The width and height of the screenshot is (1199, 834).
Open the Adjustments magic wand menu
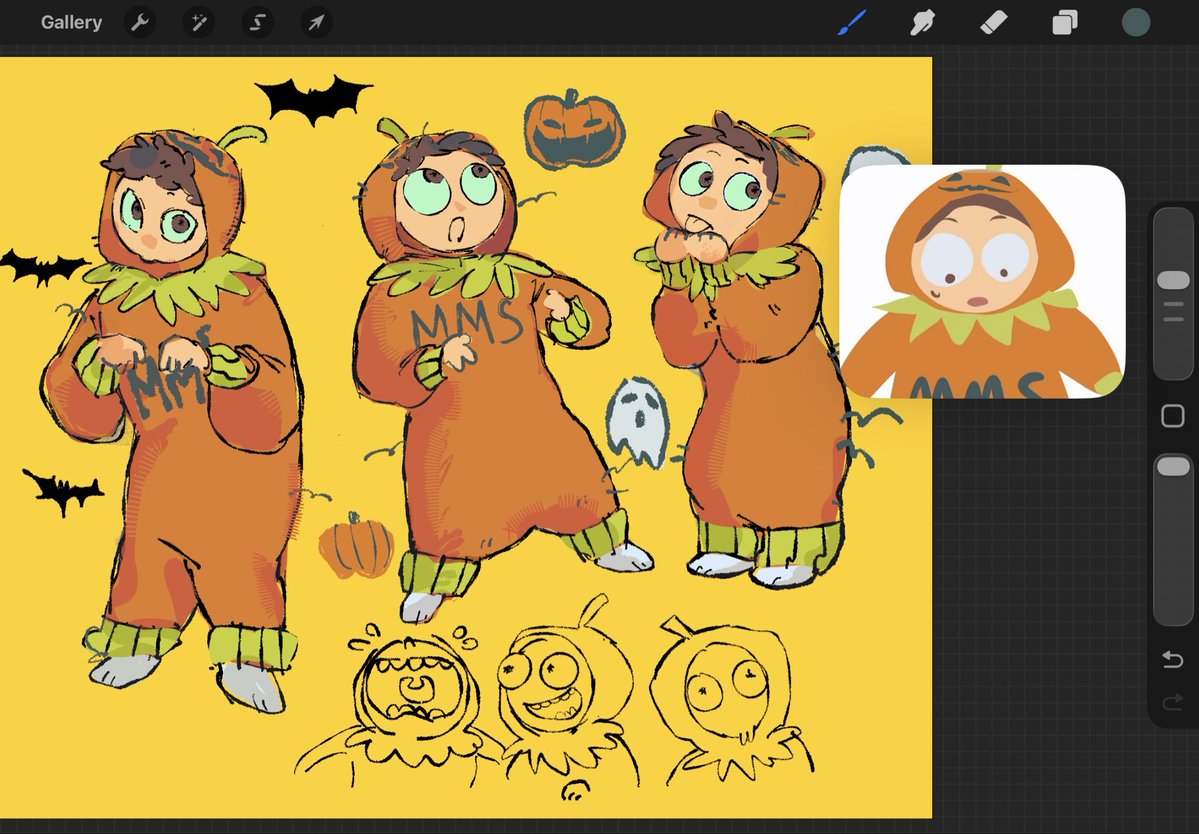point(199,22)
